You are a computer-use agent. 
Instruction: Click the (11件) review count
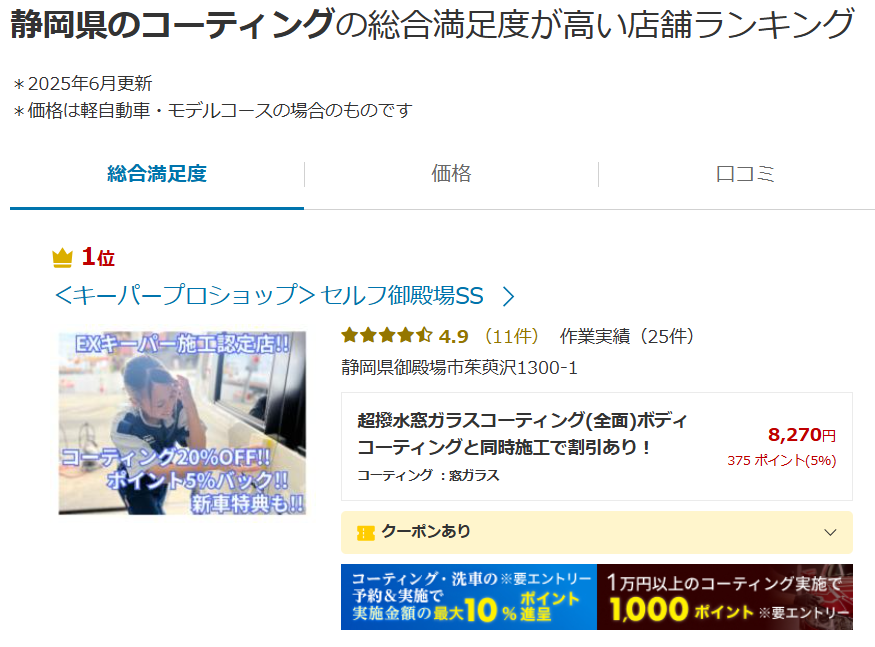pos(511,336)
